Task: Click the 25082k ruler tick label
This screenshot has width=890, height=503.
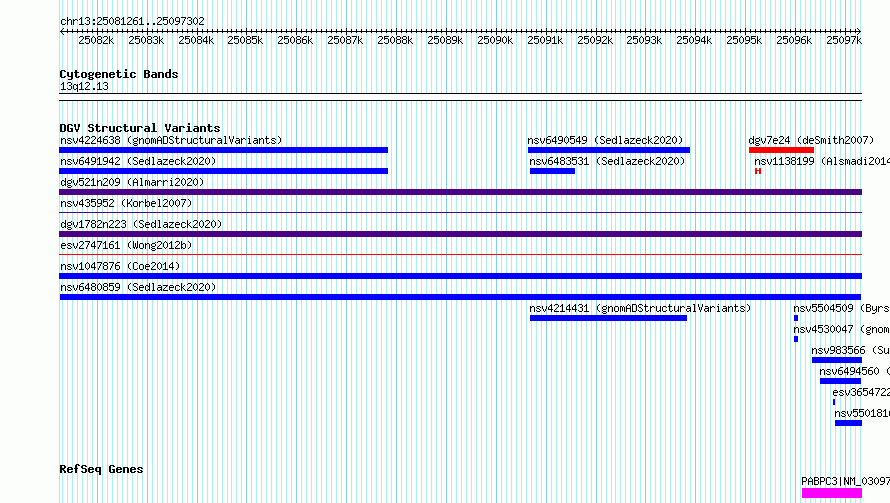Action: [x=96, y=40]
